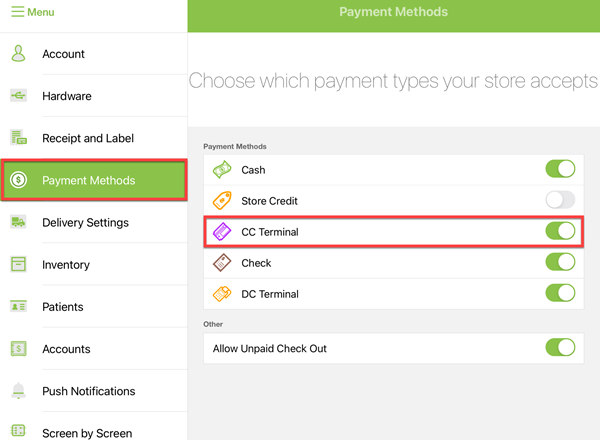Click the Inventory box icon

(18, 264)
